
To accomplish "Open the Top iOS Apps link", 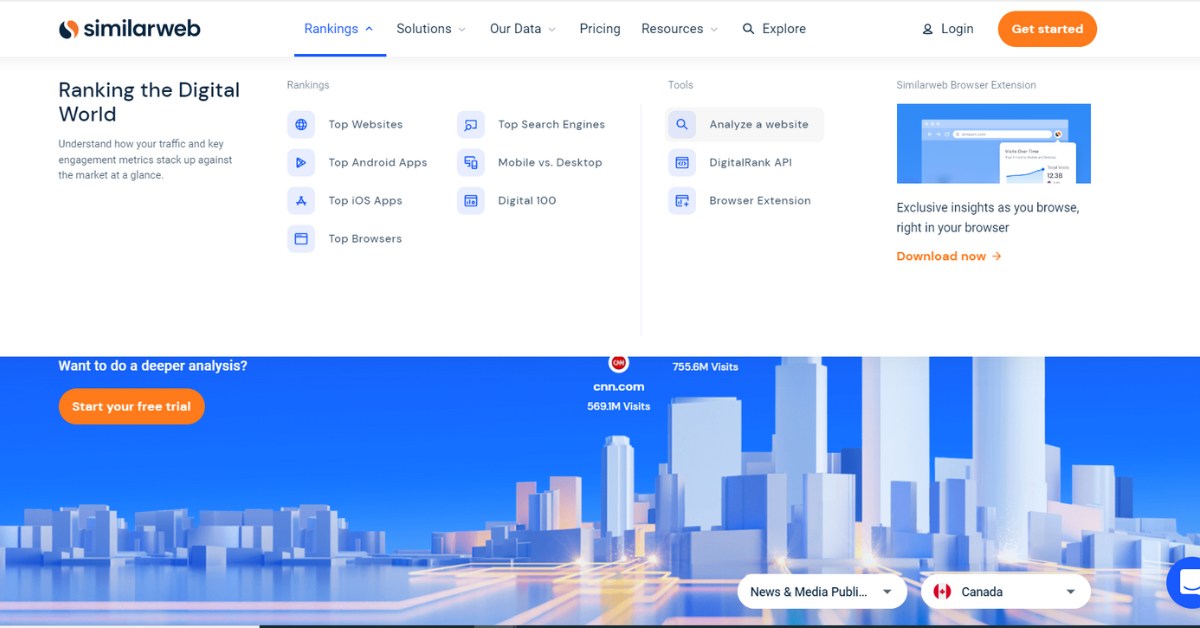I will point(366,201).
